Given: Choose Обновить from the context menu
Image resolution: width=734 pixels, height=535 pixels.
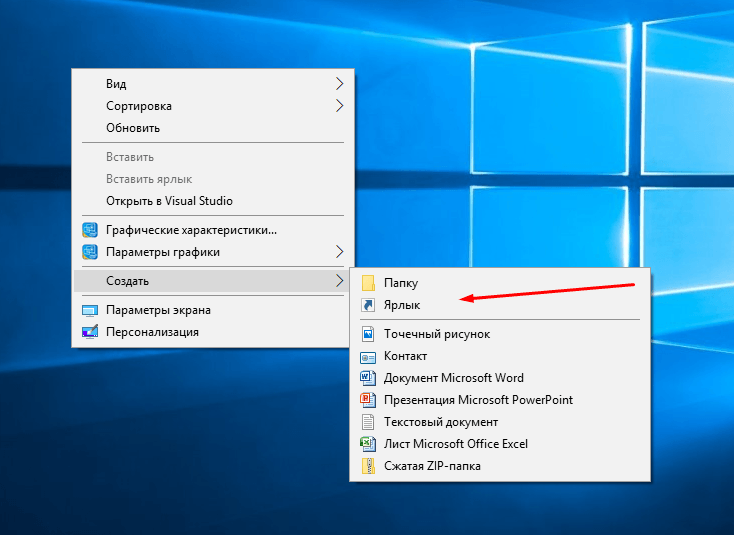Looking at the screenshot, I should click(x=133, y=128).
